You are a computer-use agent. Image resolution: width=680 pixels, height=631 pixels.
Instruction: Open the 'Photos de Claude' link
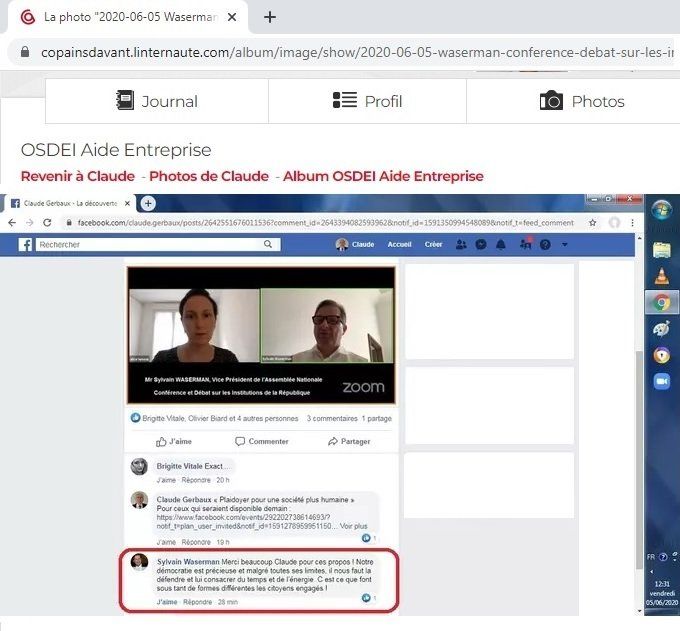point(209,176)
